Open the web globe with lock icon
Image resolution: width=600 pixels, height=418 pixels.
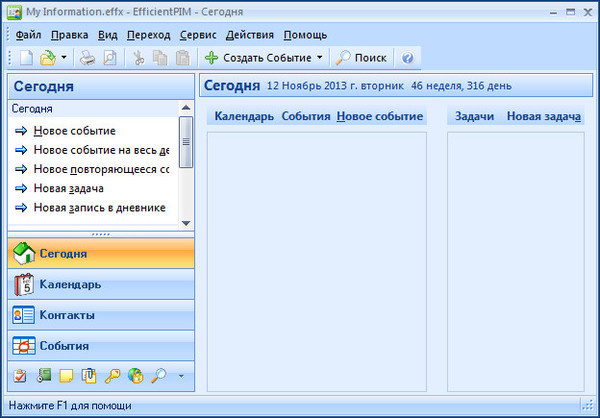[135, 376]
